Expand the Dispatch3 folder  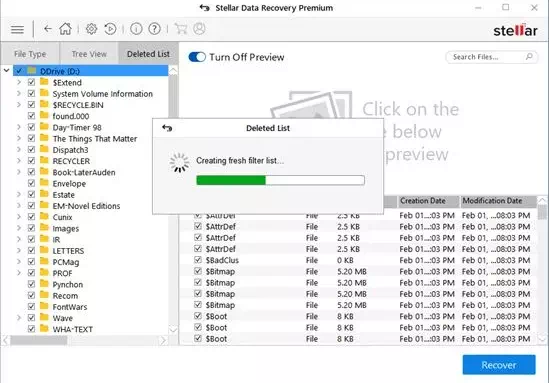point(19,149)
